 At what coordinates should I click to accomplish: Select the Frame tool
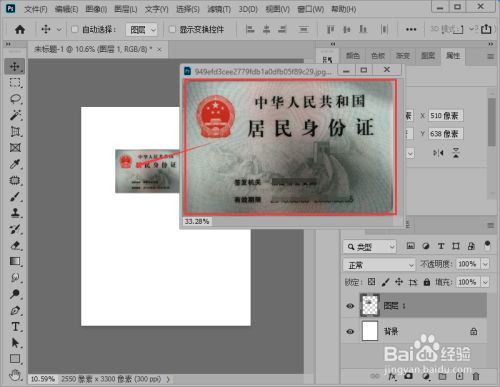[x=15, y=147]
